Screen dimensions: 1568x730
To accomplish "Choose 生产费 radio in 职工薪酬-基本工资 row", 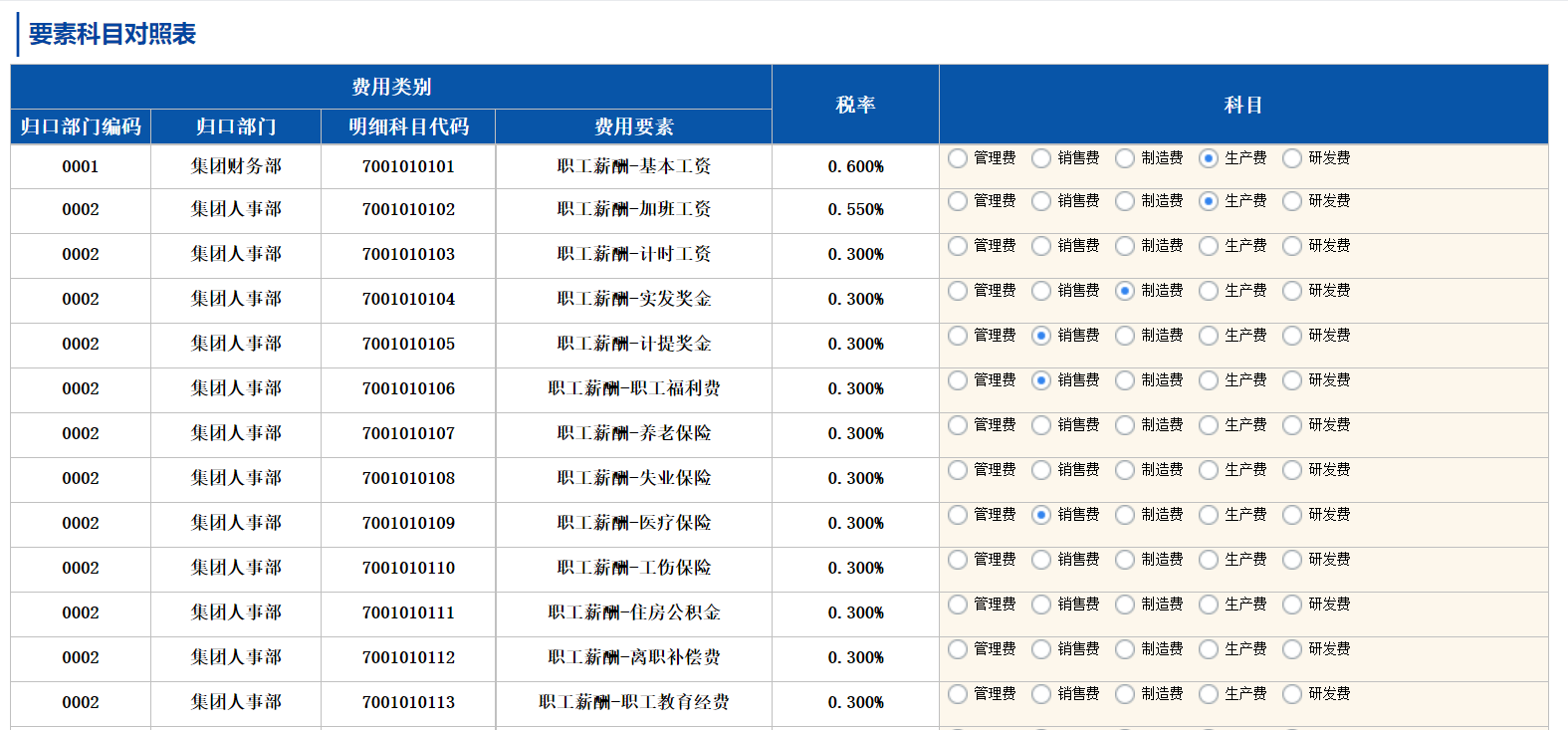I will (x=1209, y=158).
